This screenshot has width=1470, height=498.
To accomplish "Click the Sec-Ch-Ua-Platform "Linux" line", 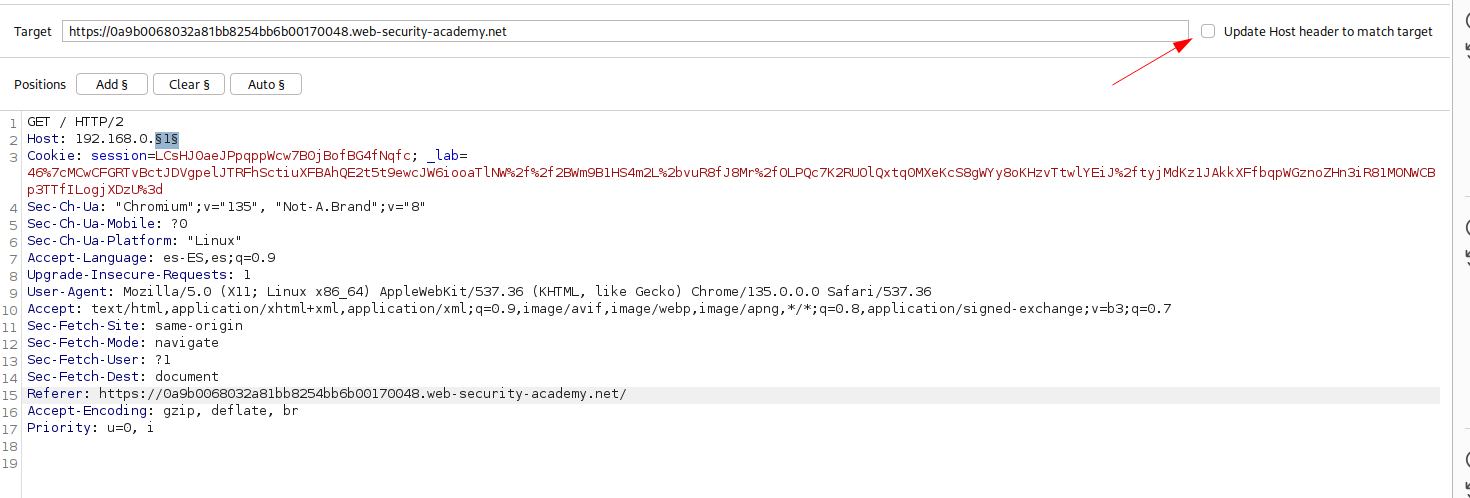I will [134, 240].
